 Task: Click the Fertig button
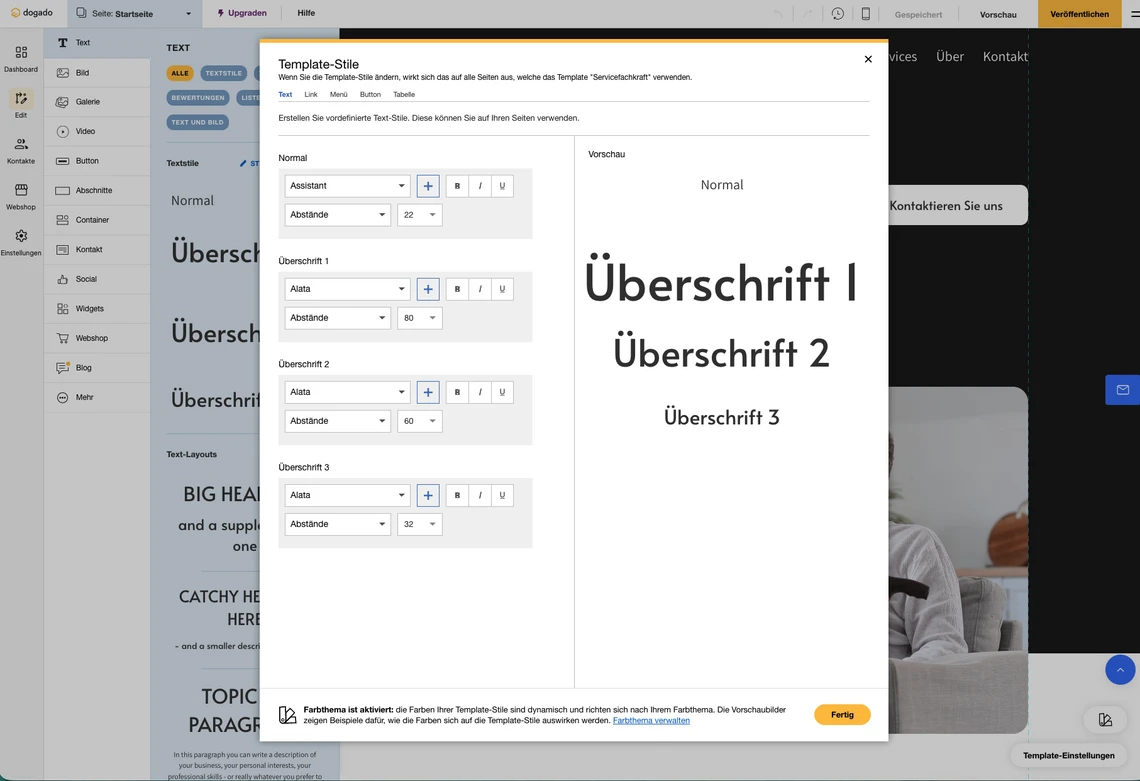pyautogui.click(x=842, y=714)
